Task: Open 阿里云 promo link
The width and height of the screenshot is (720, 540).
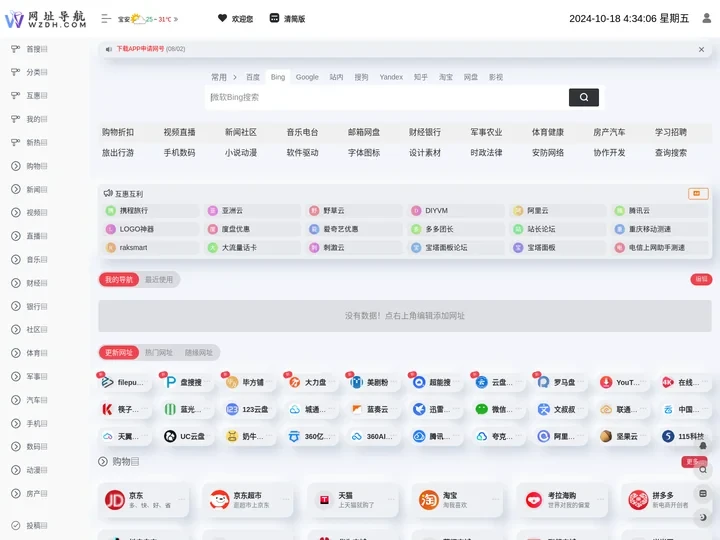Action: [558, 211]
